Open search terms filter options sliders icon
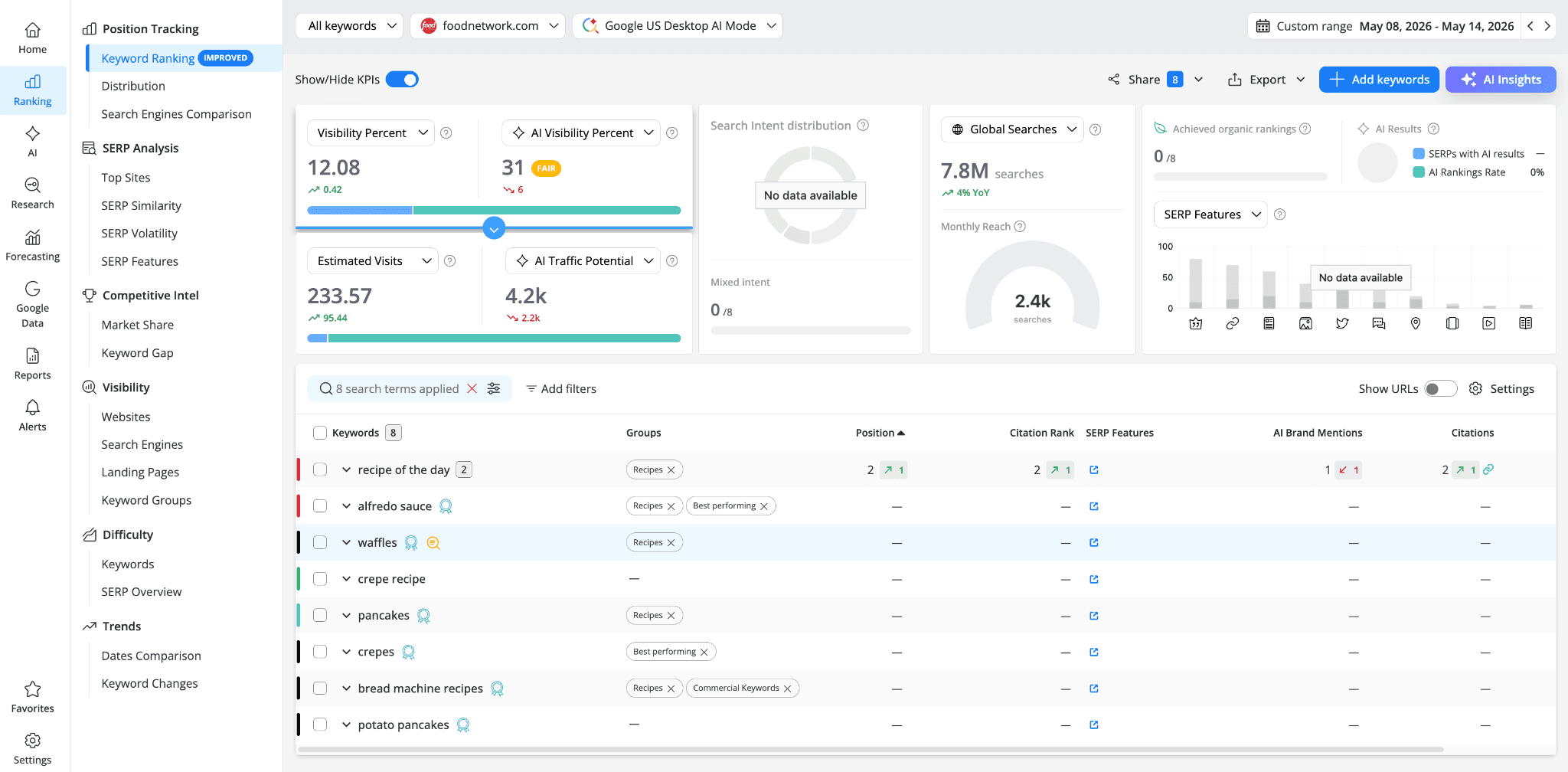This screenshot has height=772, width=1568. click(494, 388)
